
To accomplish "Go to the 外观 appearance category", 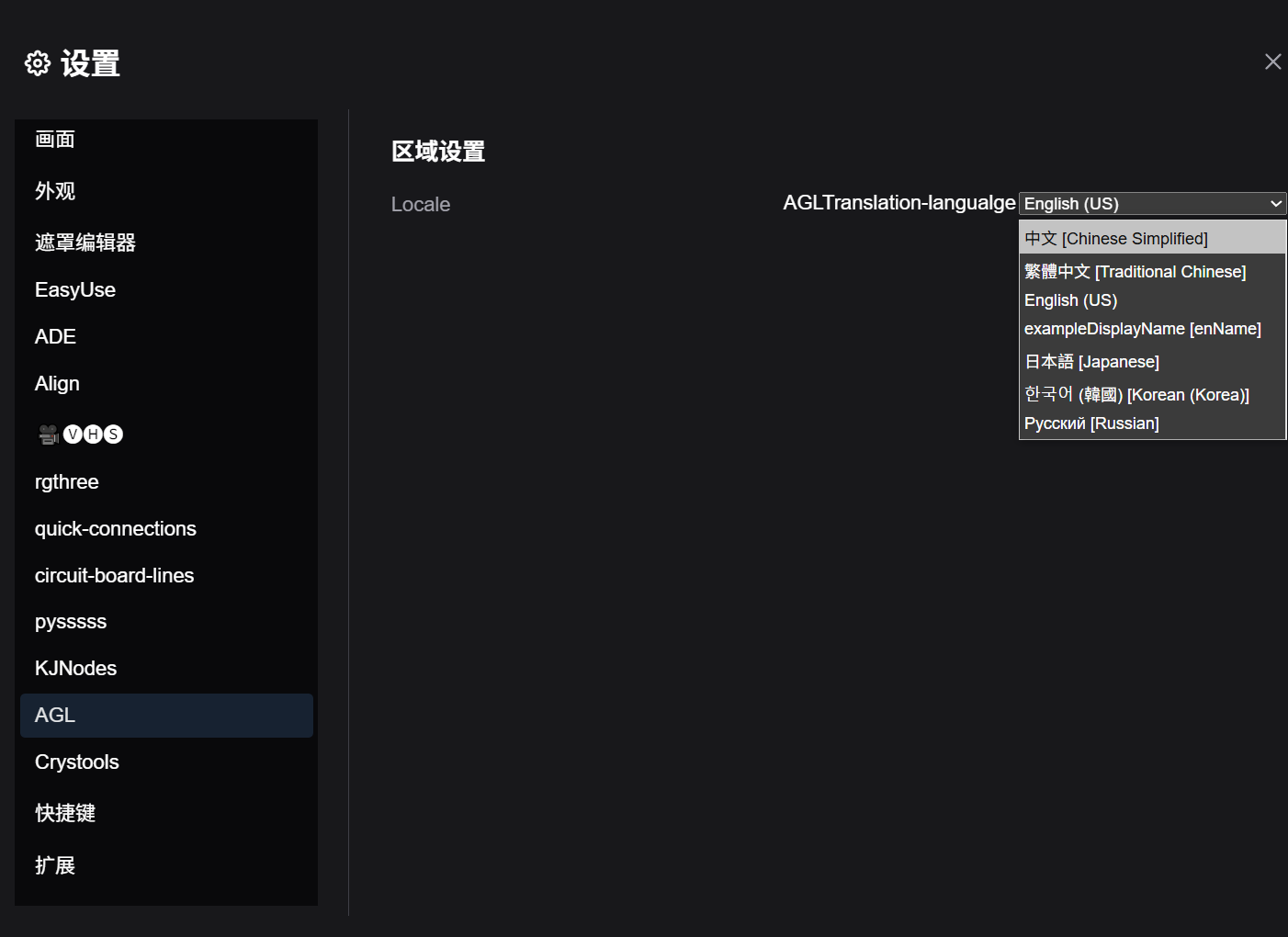I will [55, 191].
